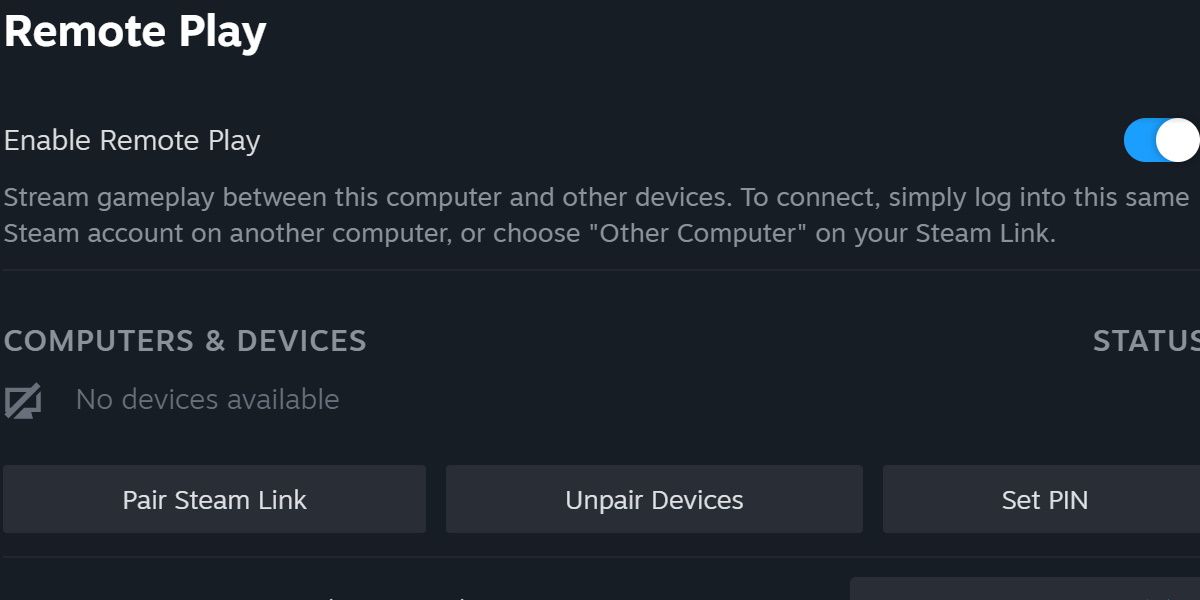Screen dimensions: 1200x600
Task: Click the disconnected device icon beside the message
Action: (x=24, y=399)
